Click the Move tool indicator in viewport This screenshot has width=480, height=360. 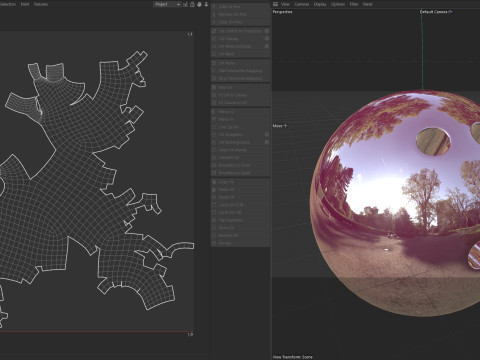click(x=280, y=126)
